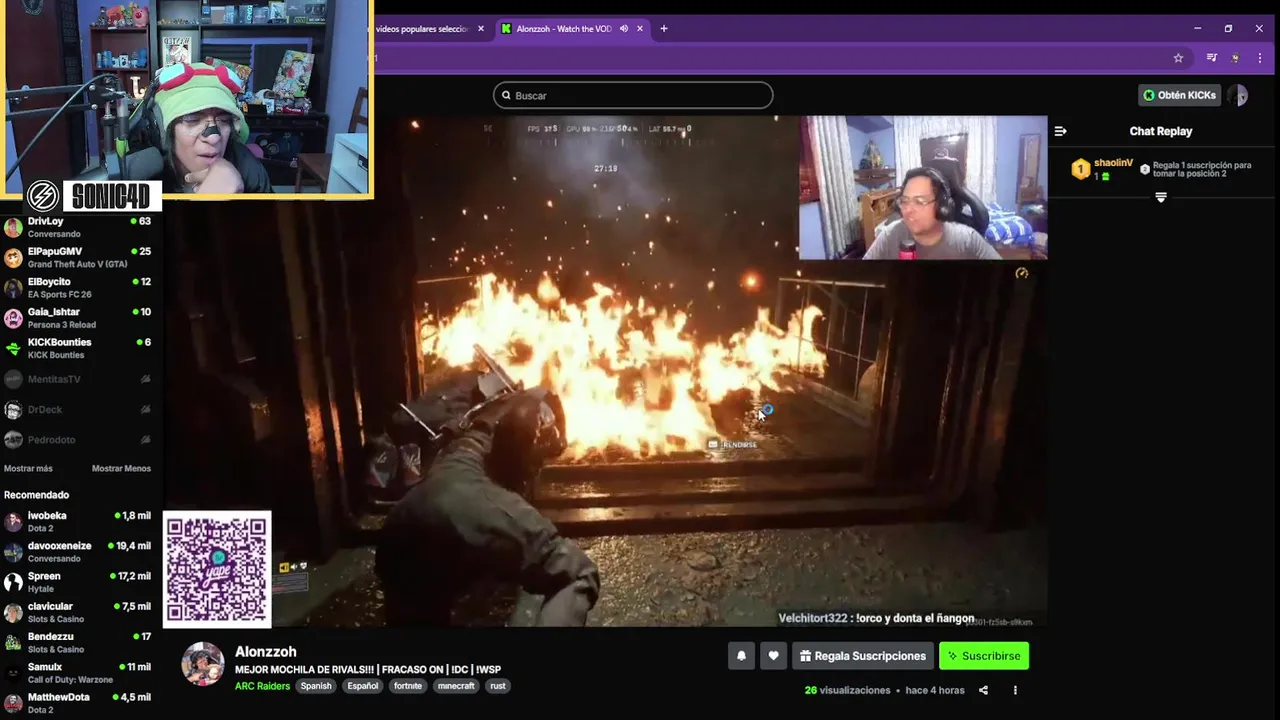The image size is (1280, 720).
Task: Click shaolinV top gifter entry
Action: (1103, 169)
